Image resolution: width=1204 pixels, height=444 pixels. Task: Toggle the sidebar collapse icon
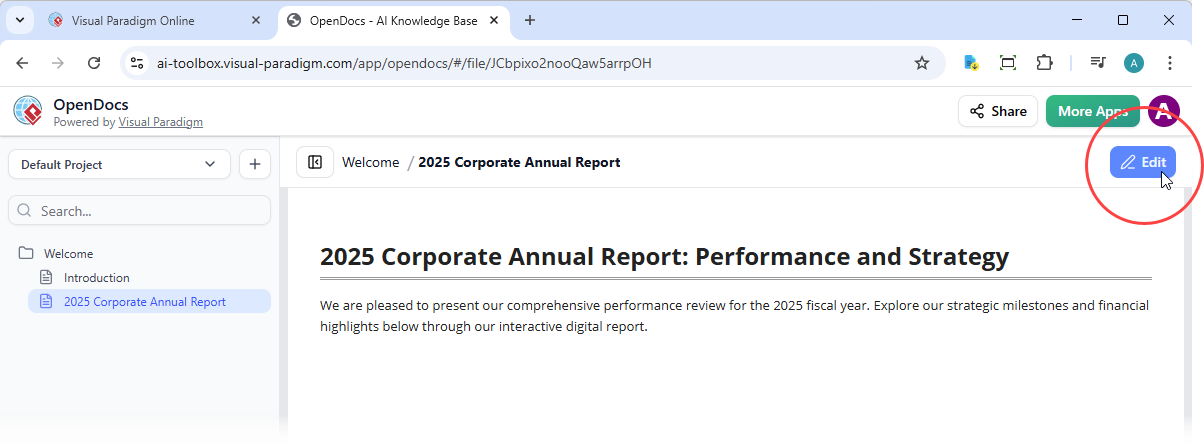click(x=315, y=162)
